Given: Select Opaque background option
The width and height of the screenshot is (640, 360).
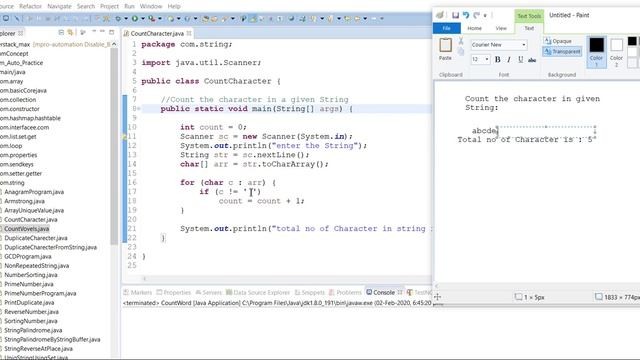Looking at the screenshot, I should tap(558, 41).
